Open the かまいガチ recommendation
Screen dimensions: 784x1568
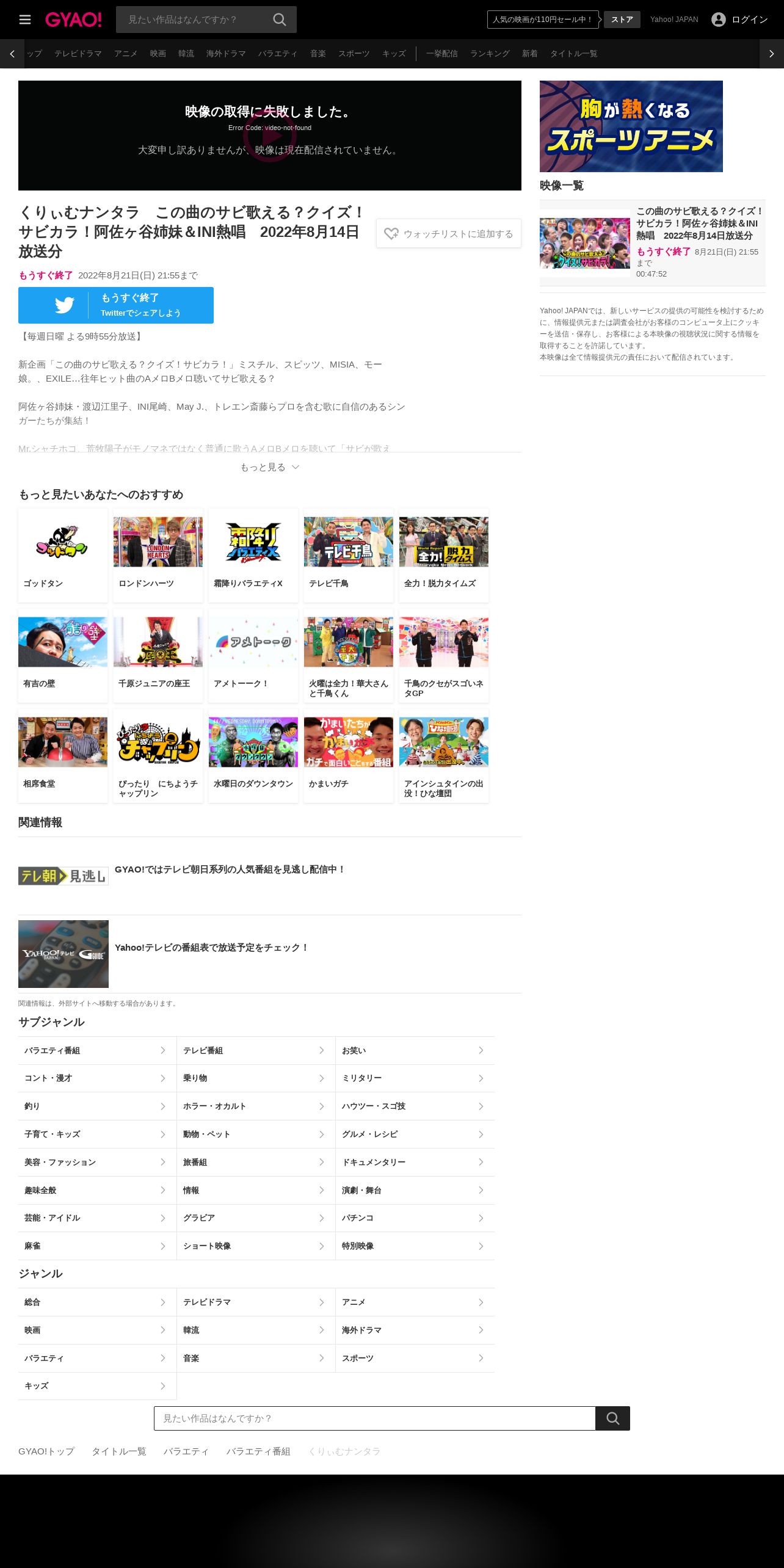pyautogui.click(x=349, y=756)
